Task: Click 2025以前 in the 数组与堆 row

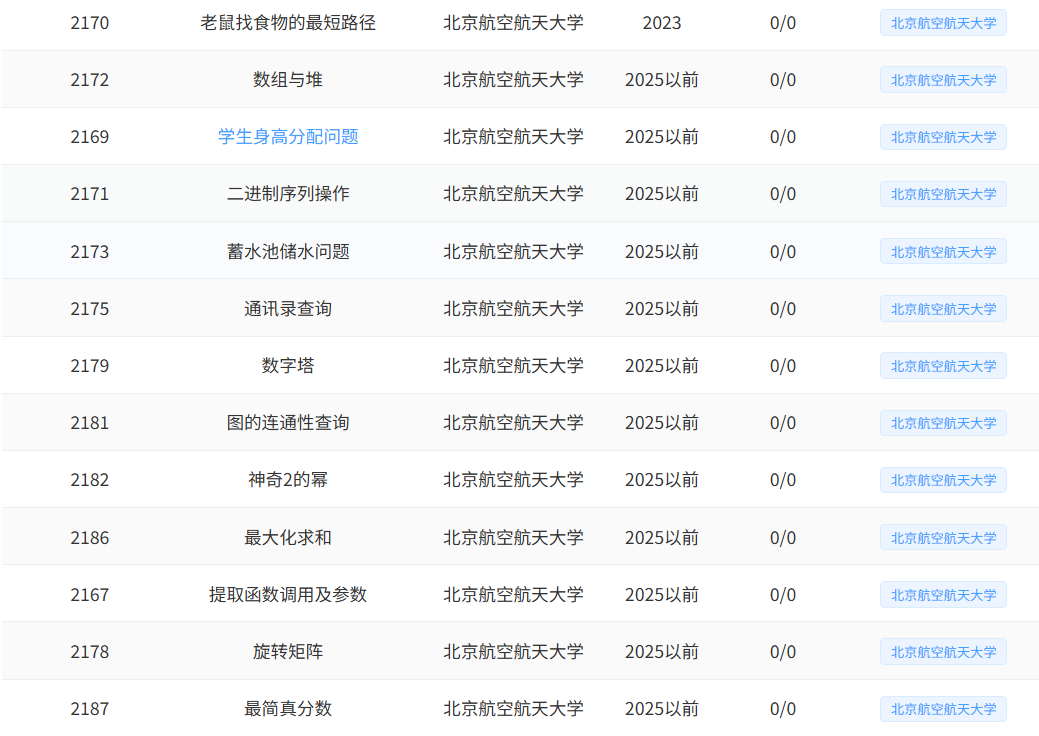Action: pyautogui.click(x=661, y=79)
